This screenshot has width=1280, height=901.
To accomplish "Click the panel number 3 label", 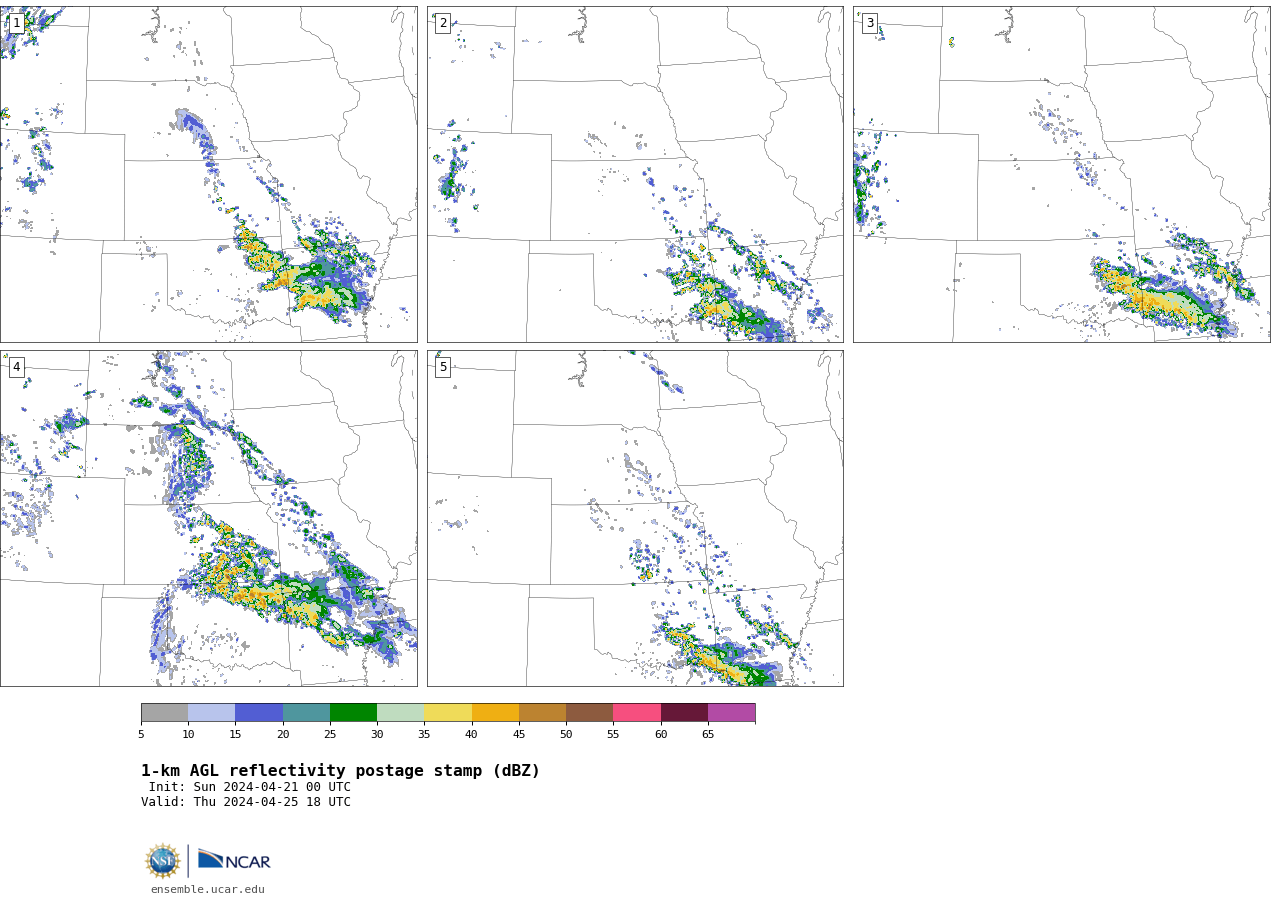I will [x=870, y=23].
